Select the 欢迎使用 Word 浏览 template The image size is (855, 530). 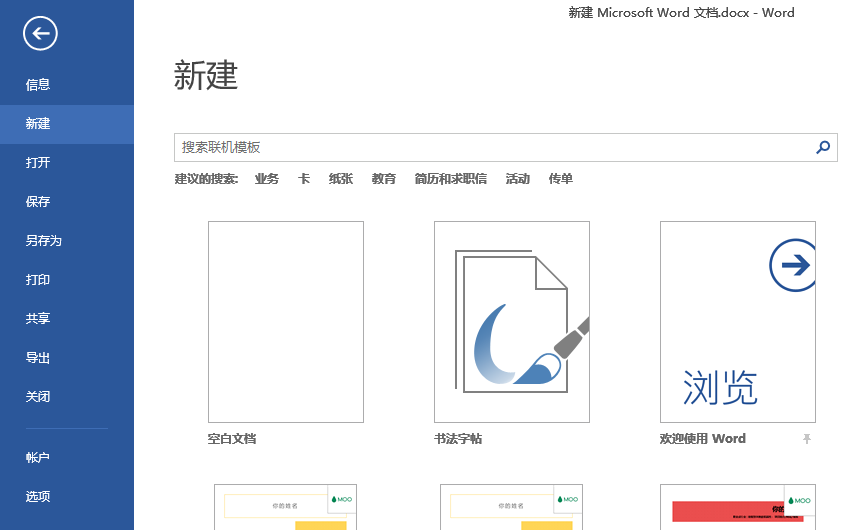click(738, 322)
